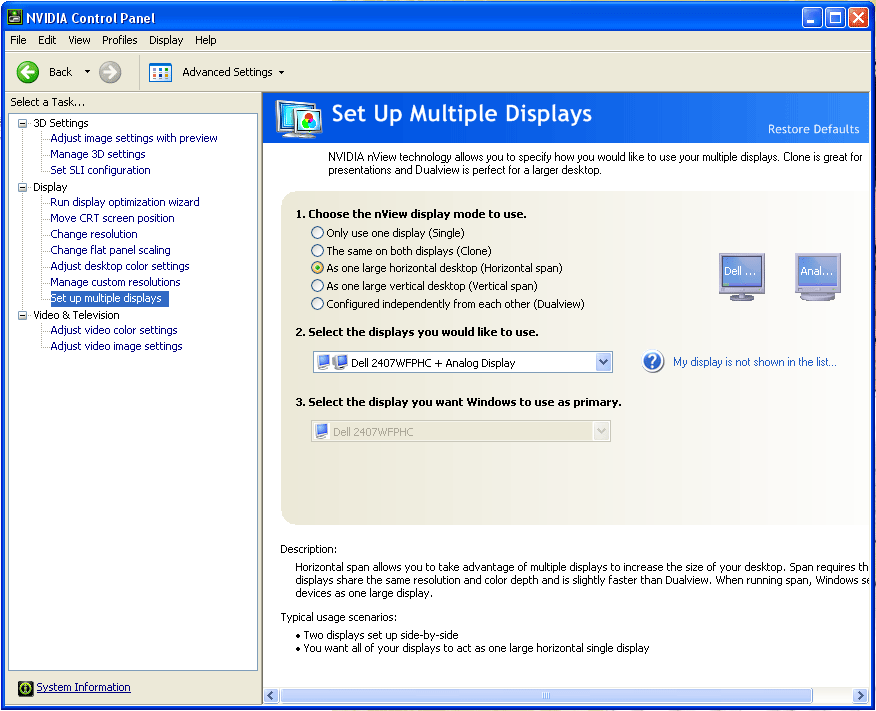Click the System Information icon

point(25,688)
